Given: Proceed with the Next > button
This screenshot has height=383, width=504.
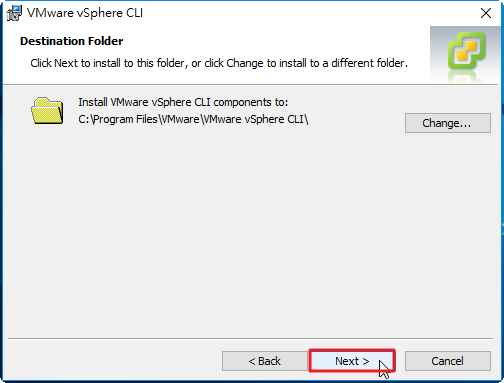Looking at the screenshot, I should point(352,361).
